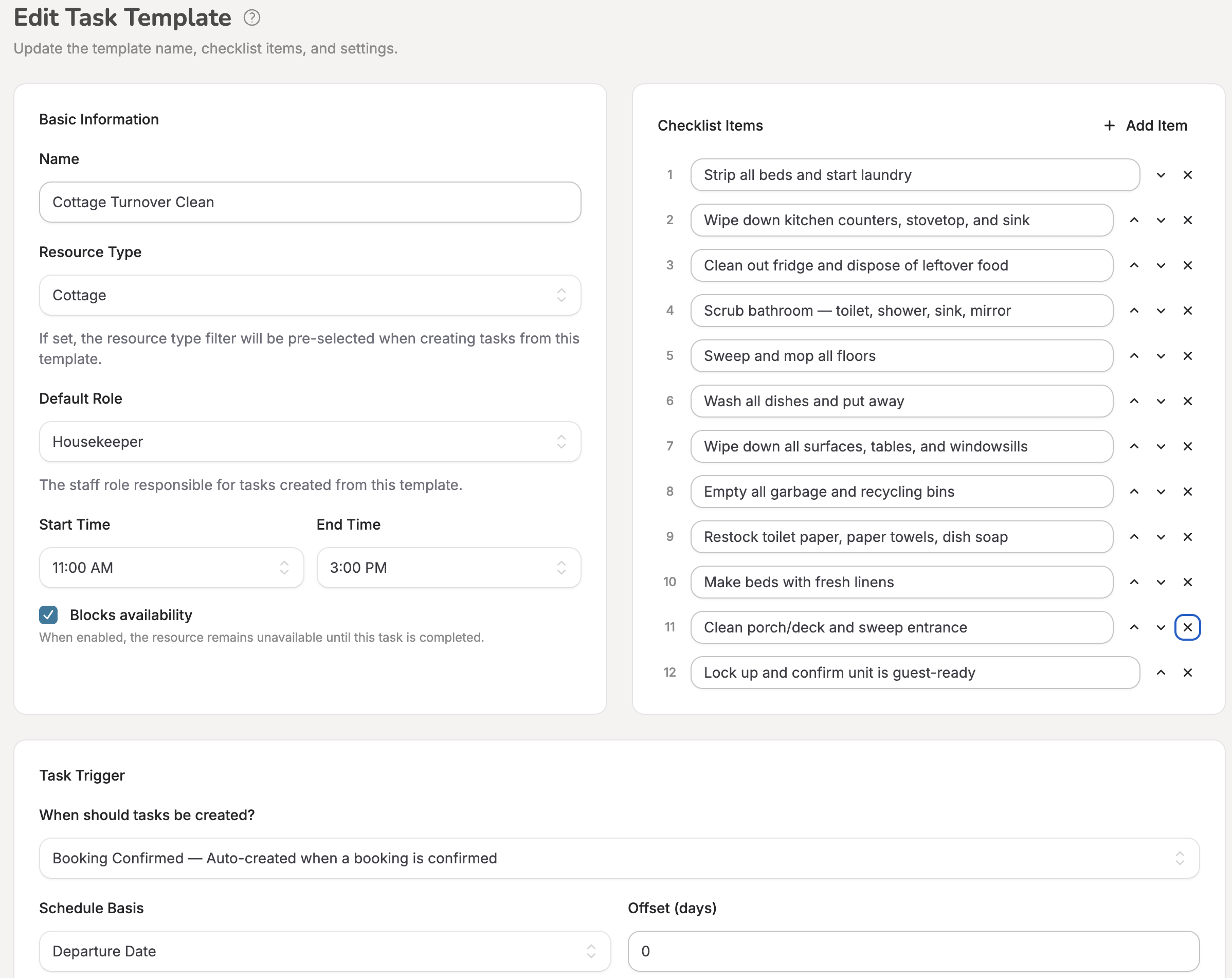Remove the "Clean out fridge" checklist item

coord(1187,265)
